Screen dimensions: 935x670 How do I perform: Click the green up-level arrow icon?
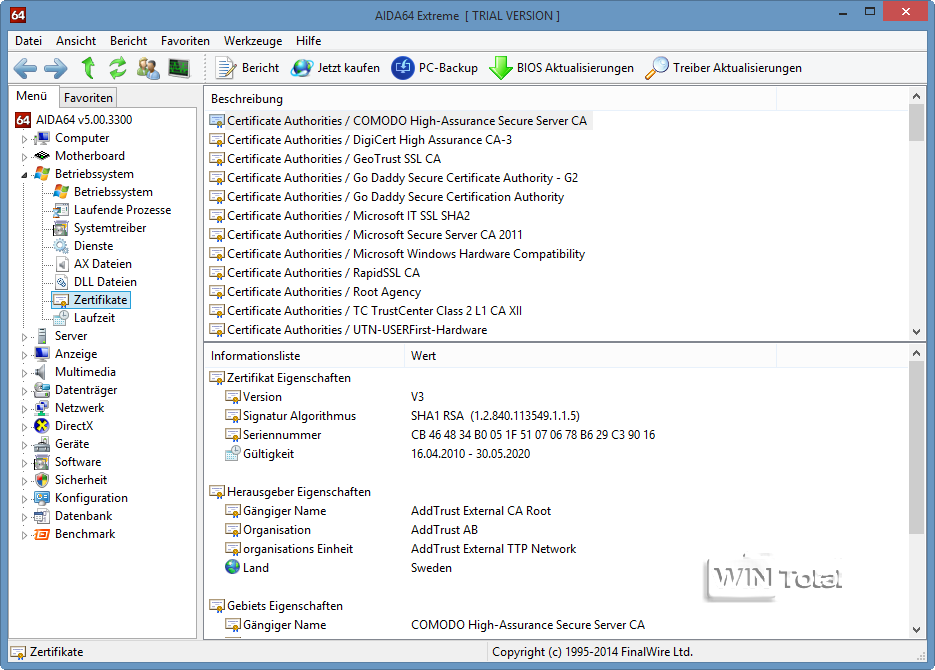[88, 68]
